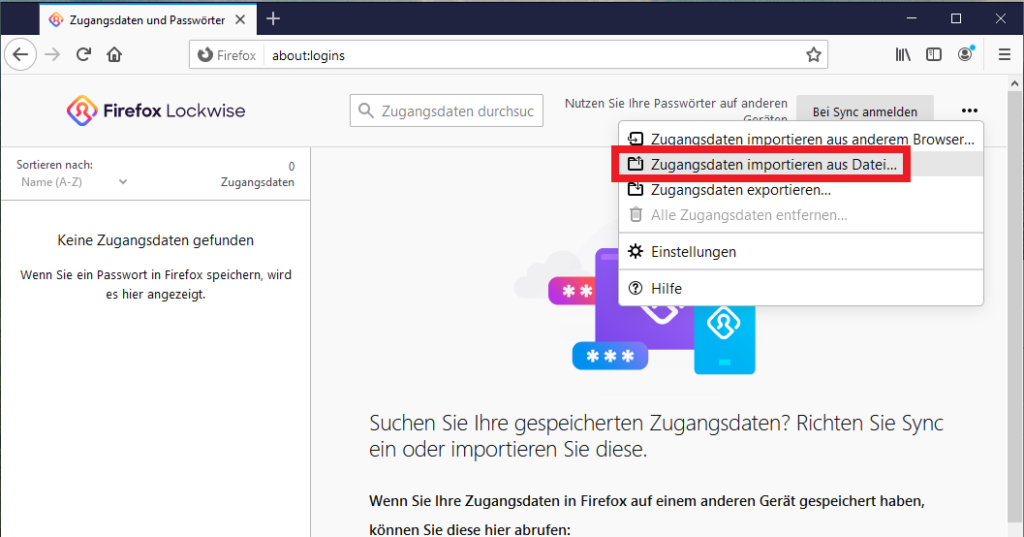Screen dimensions: 1024x537
Task: Choose Zugangsdaten importieren aus Datei
Action: 801,165
